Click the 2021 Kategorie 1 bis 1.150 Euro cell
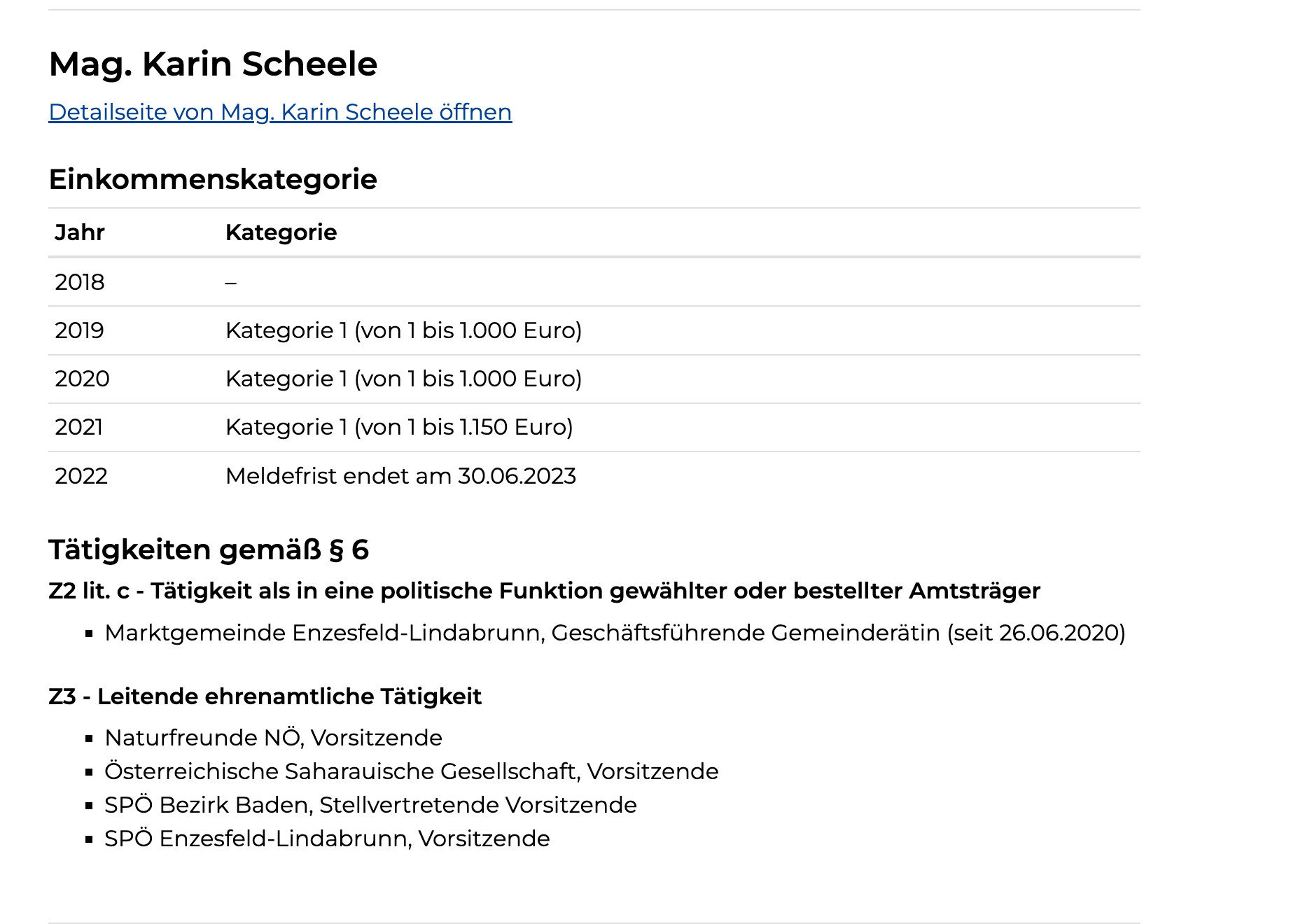The width and height of the screenshot is (1291, 924). tap(399, 427)
